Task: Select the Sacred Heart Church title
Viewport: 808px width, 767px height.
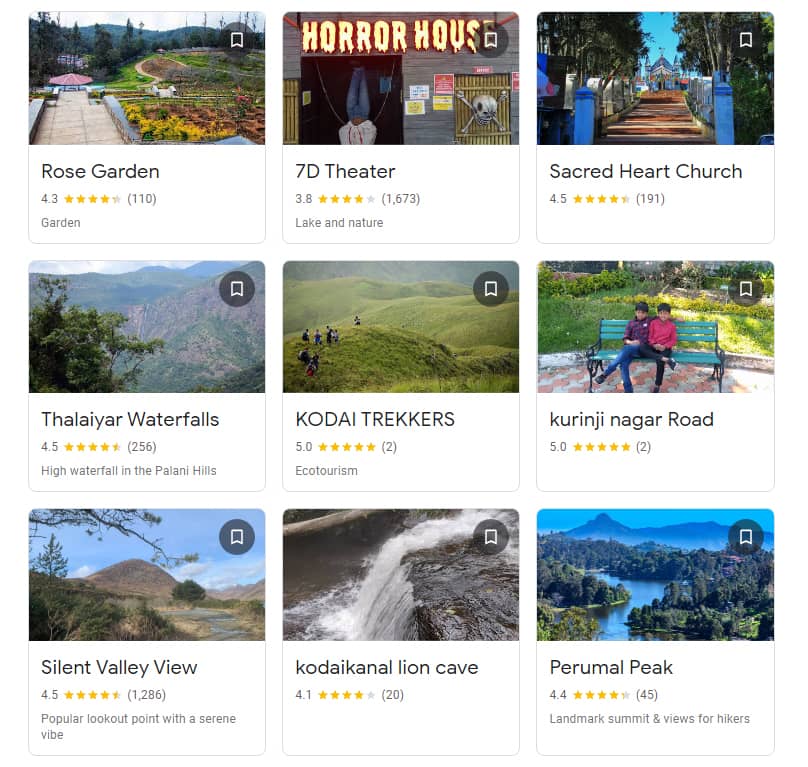Action: (646, 171)
